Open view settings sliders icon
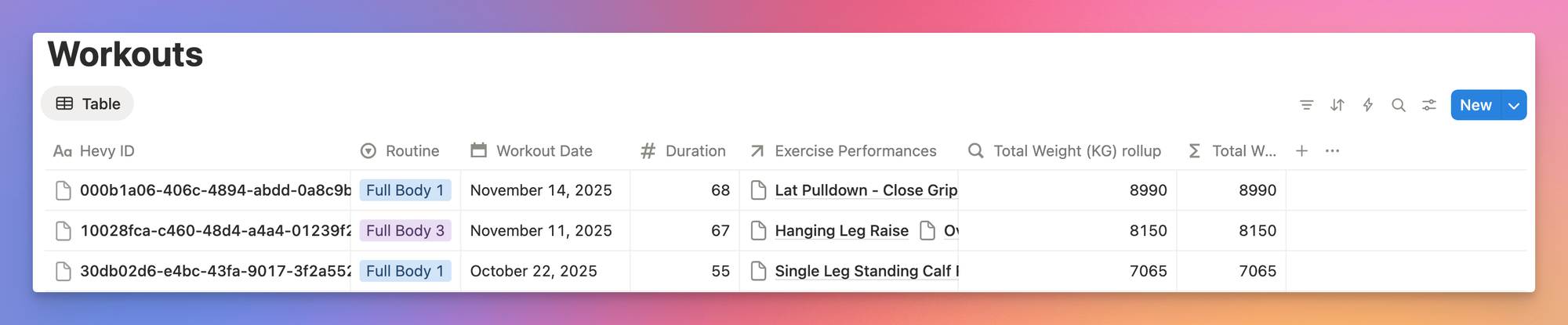 [x=1429, y=105]
